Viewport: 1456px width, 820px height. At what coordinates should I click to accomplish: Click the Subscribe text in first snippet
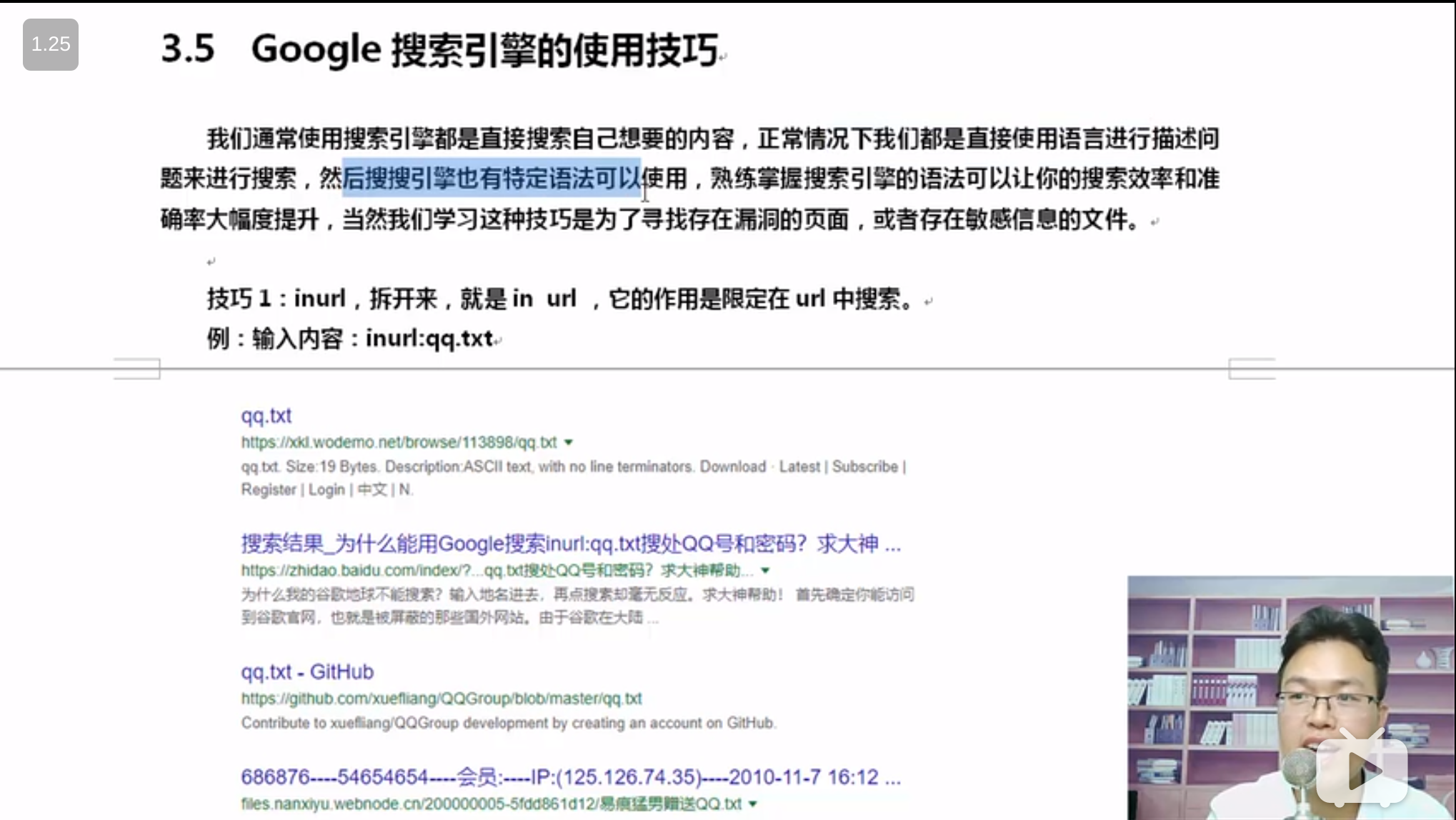click(x=864, y=466)
